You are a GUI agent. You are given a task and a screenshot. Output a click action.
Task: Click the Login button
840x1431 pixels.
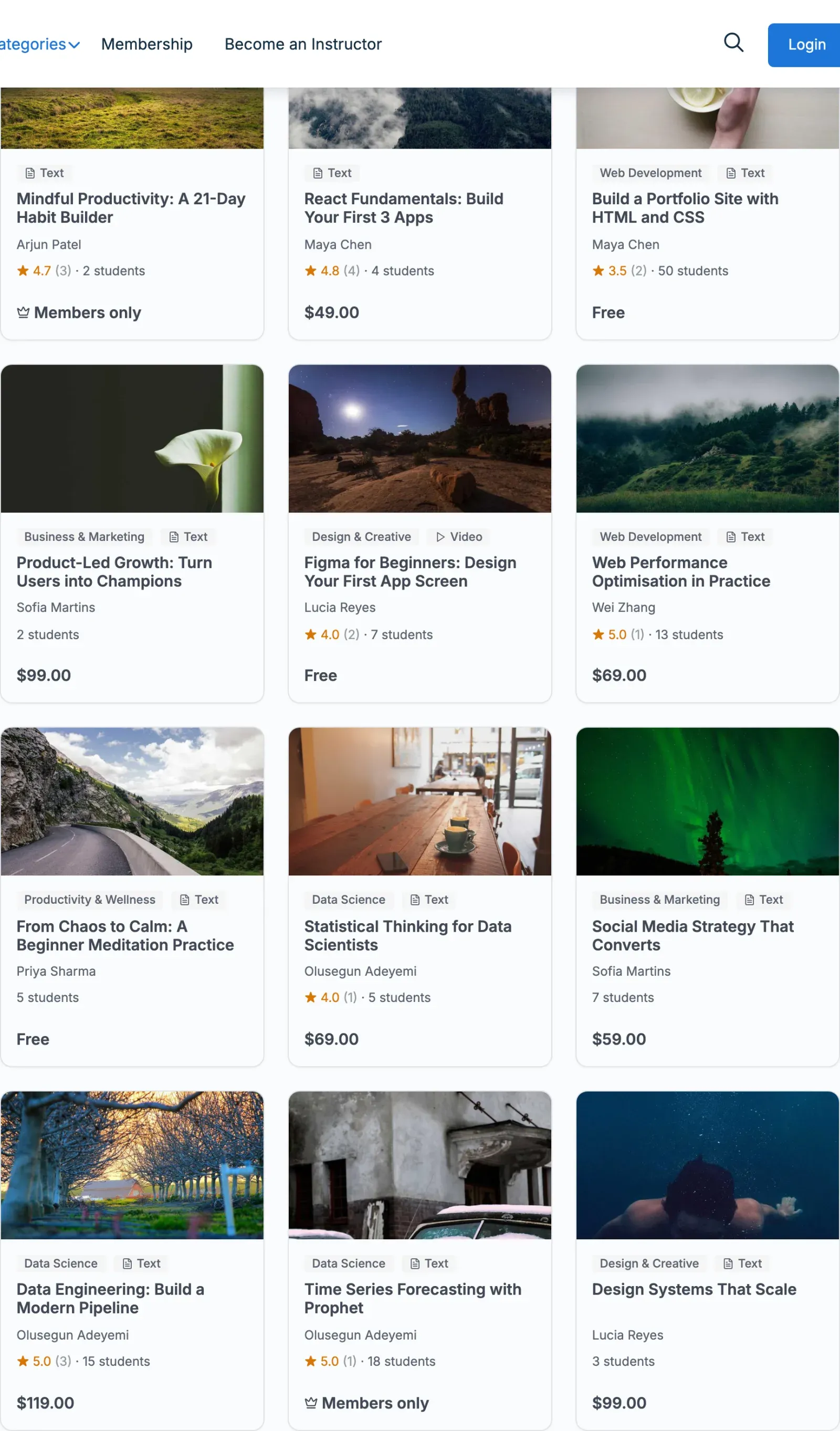coord(805,45)
